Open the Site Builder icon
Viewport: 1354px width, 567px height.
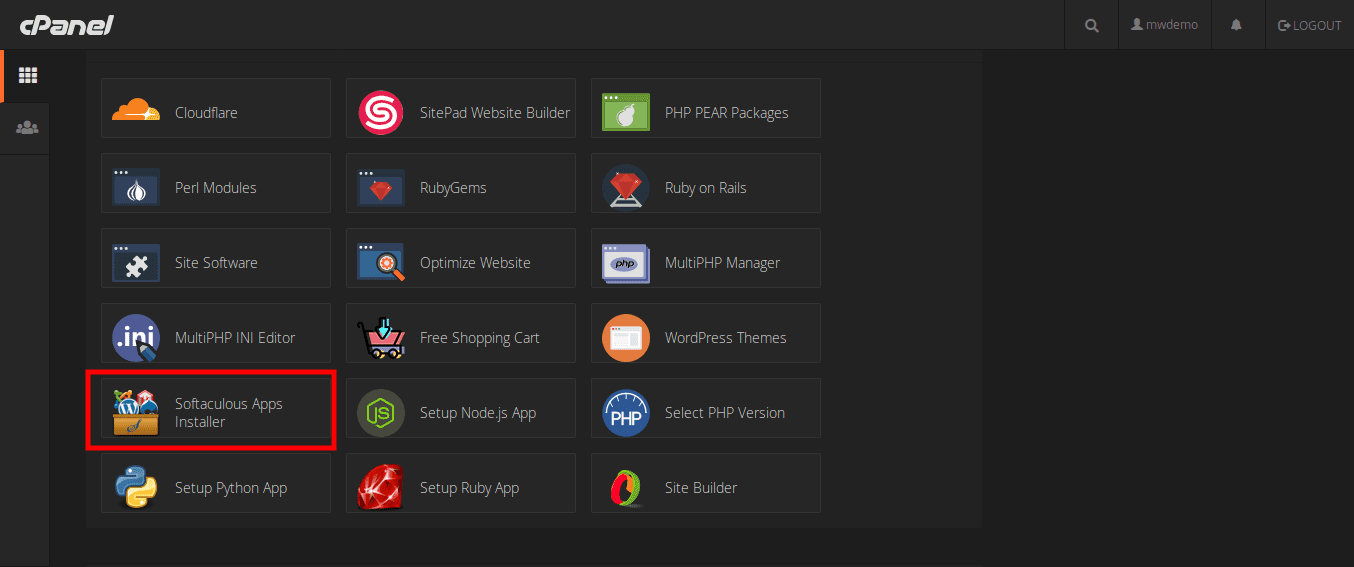click(x=626, y=488)
